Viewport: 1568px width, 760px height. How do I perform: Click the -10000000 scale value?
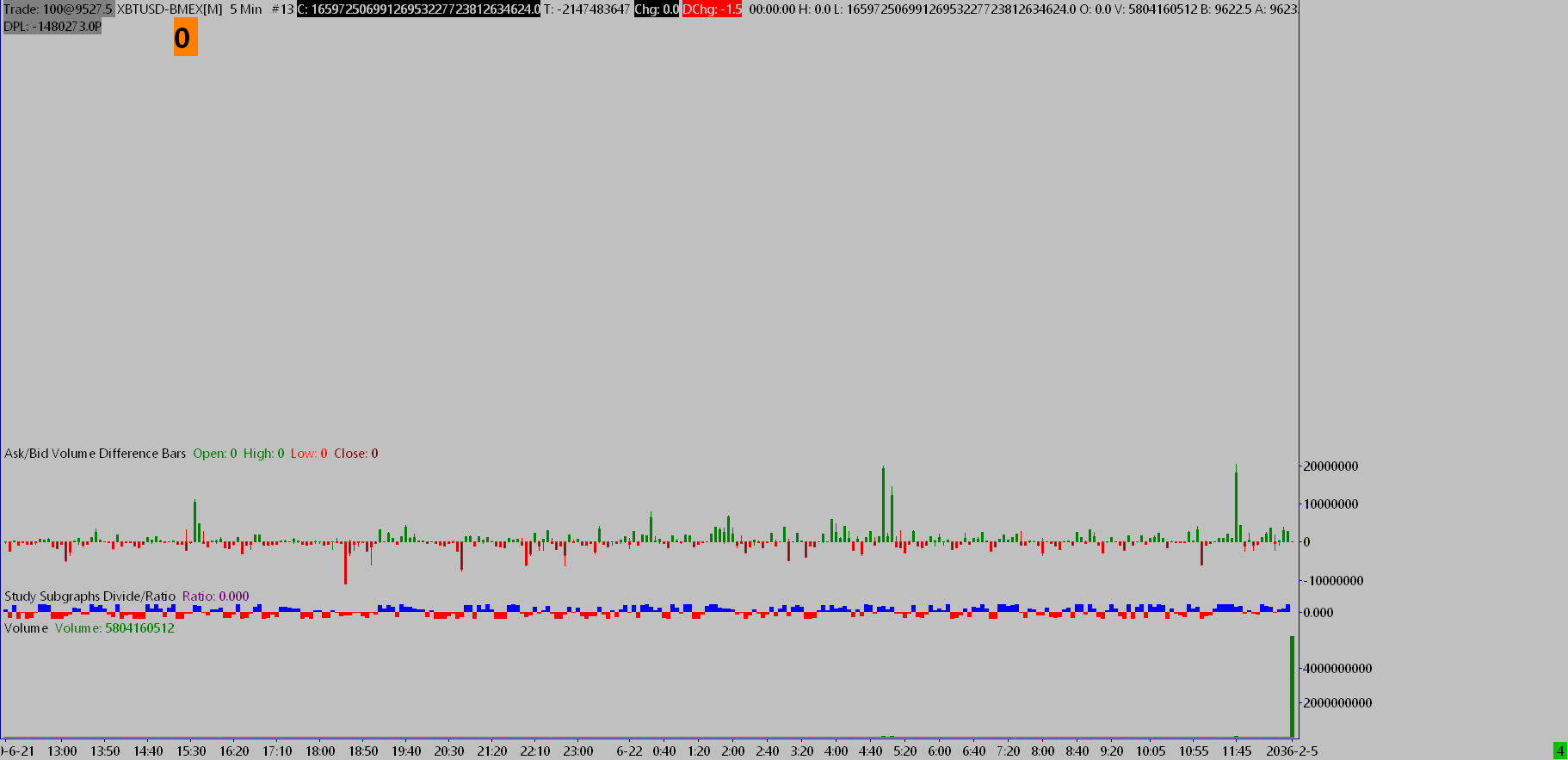point(1333,580)
